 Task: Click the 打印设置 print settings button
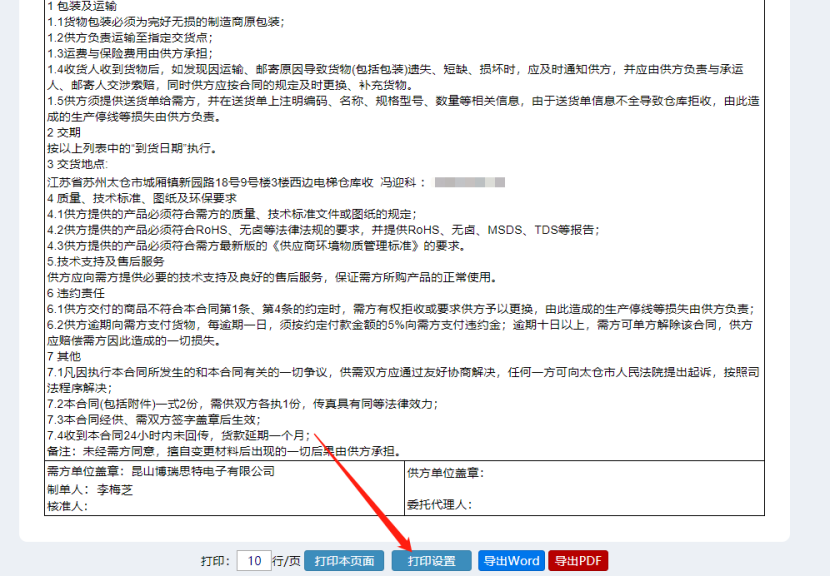pyautogui.click(x=431, y=561)
